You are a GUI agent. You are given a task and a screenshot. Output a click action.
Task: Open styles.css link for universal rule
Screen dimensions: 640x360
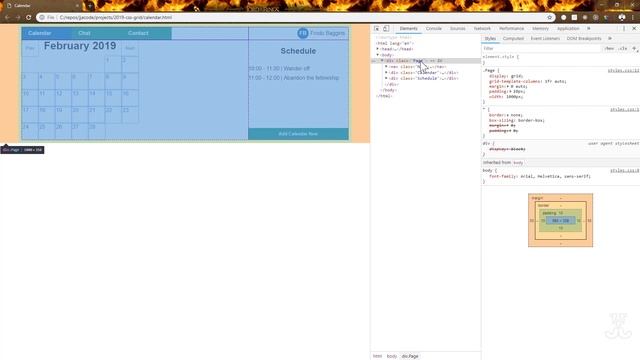coord(624,109)
